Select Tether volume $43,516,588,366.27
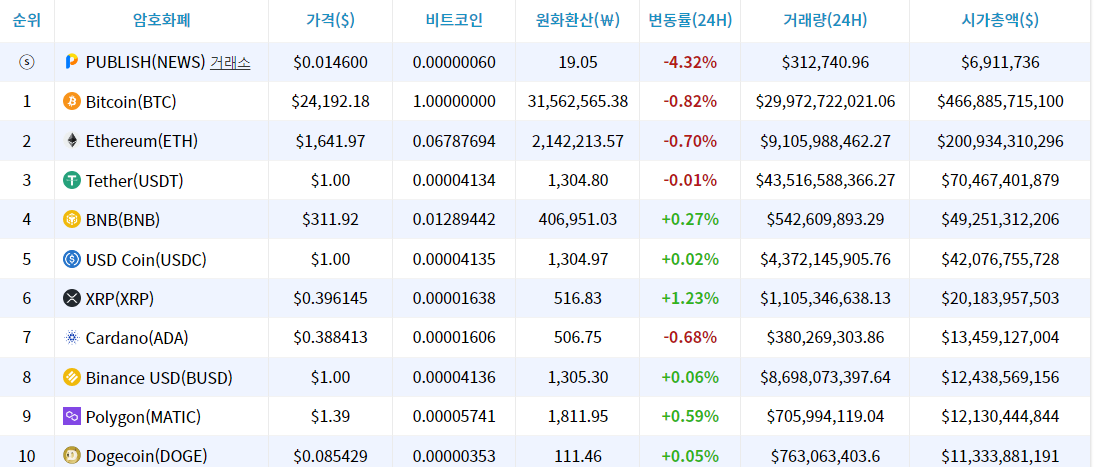This screenshot has height=467, width=1095. tap(825, 181)
